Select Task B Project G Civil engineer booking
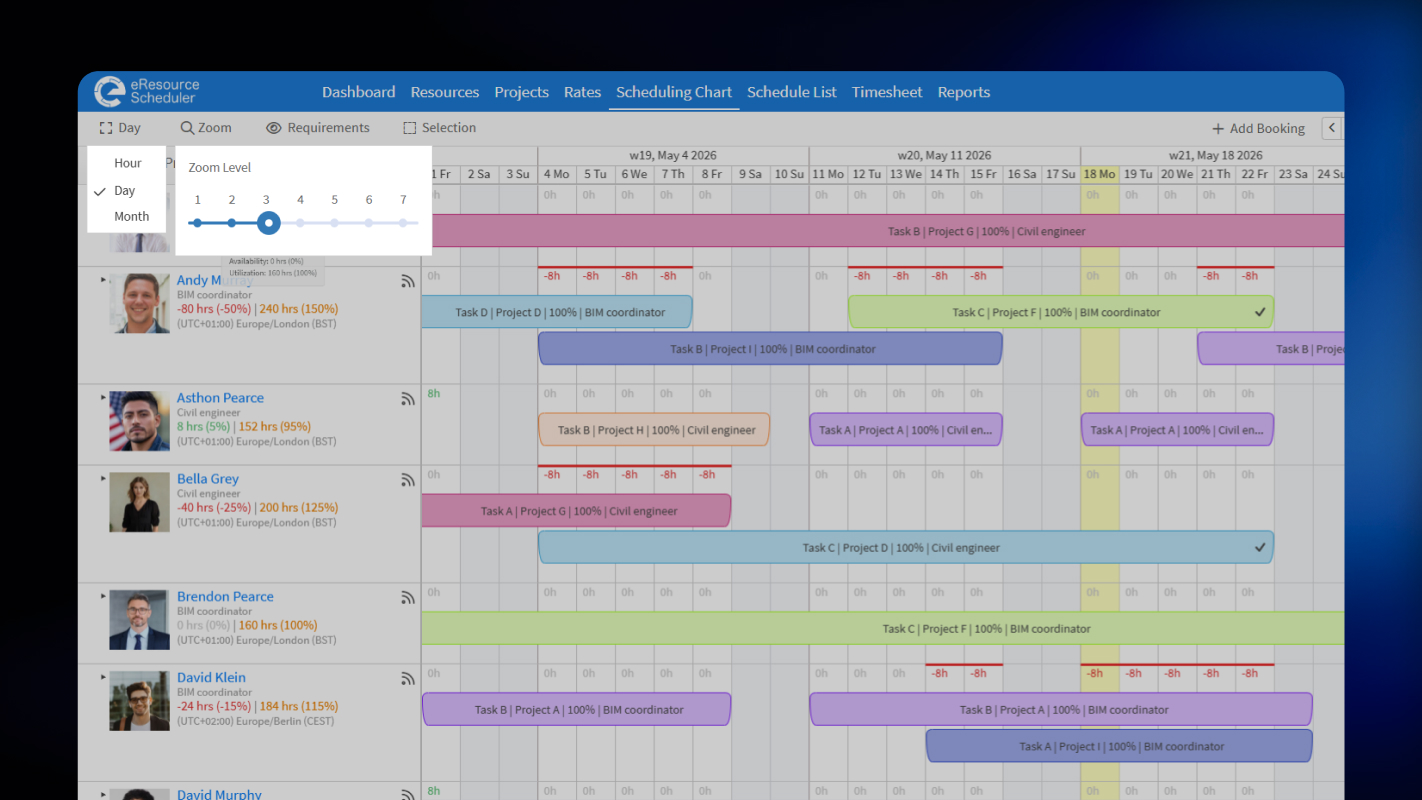The height and width of the screenshot is (800, 1422). [x=883, y=231]
